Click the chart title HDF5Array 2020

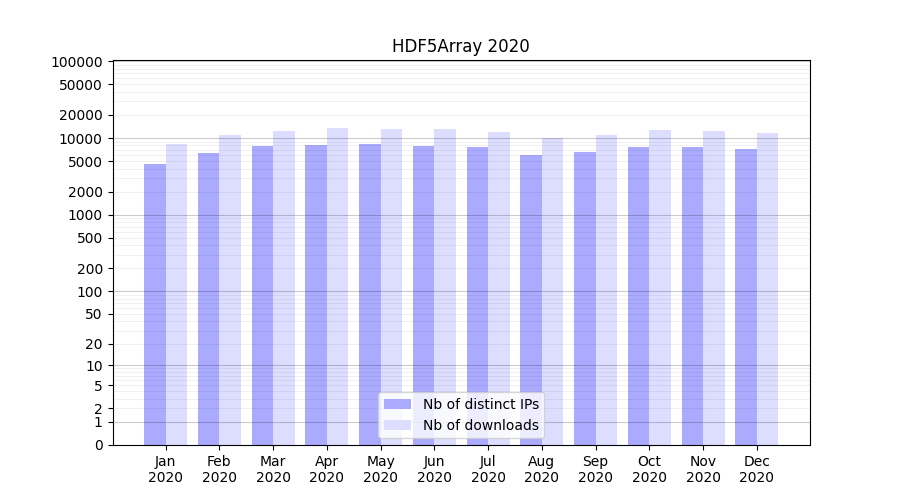[x=460, y=46]
